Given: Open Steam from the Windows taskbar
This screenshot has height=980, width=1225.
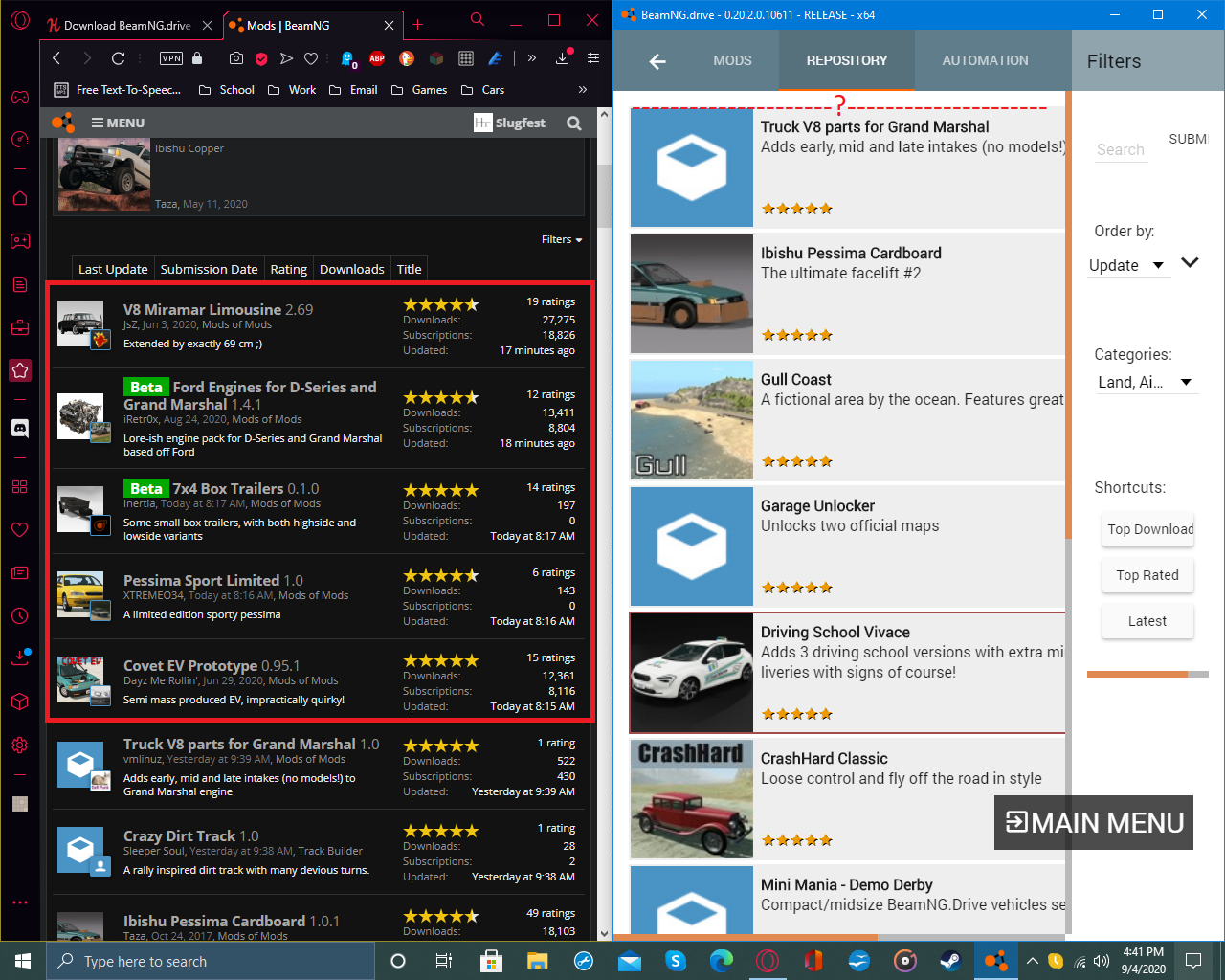Looking at the screenshot, I should (951, 961).
